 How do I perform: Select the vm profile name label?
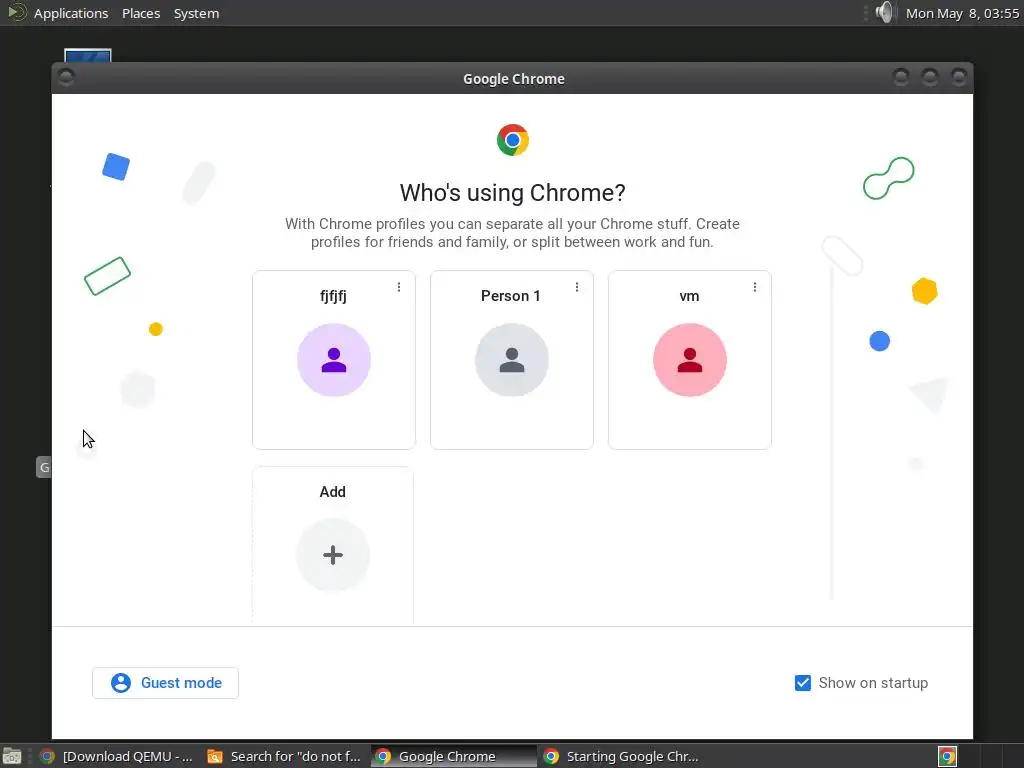[x=690, y=296]
